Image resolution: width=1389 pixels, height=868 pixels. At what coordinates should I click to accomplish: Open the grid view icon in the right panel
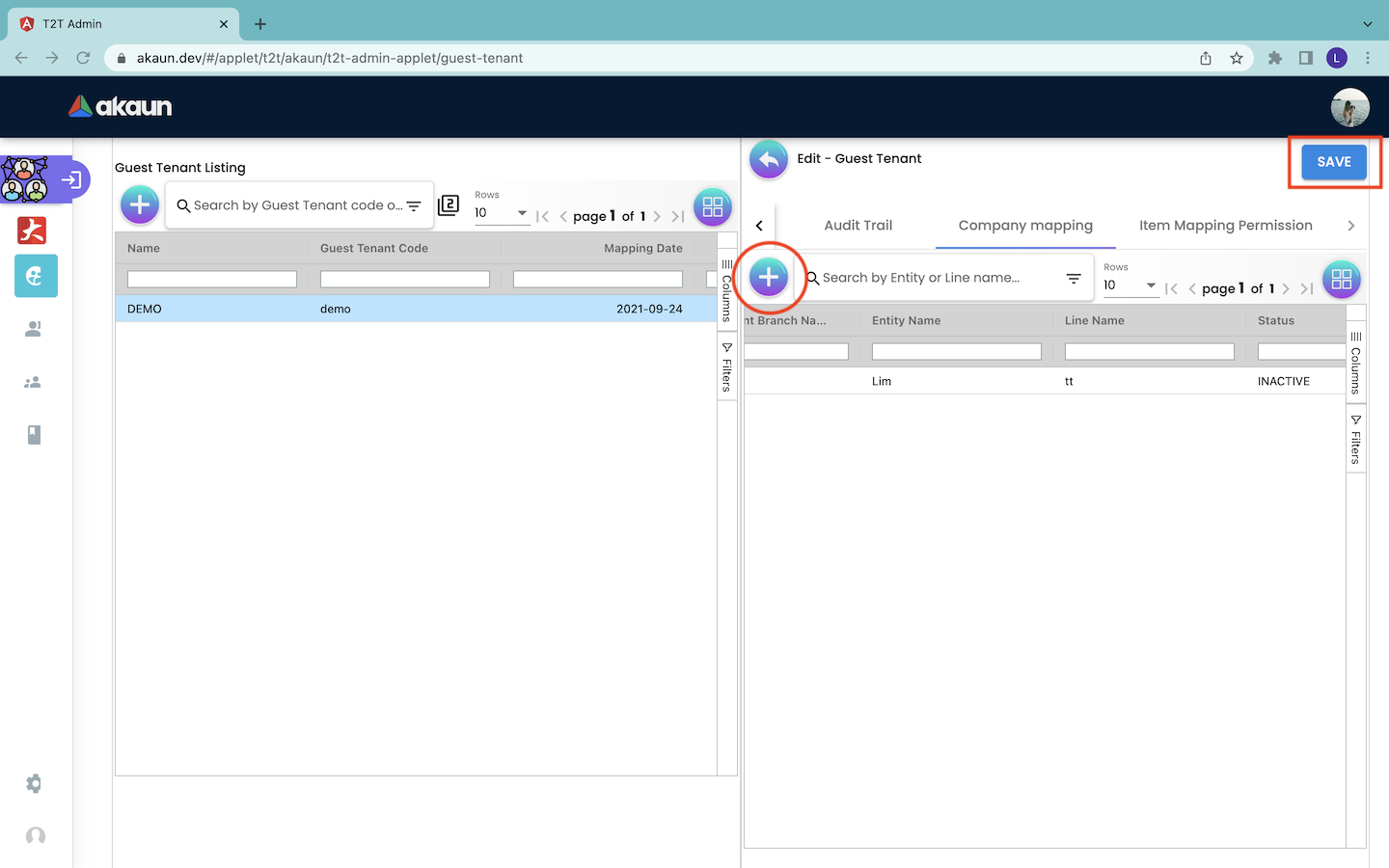click(1341, 280)
